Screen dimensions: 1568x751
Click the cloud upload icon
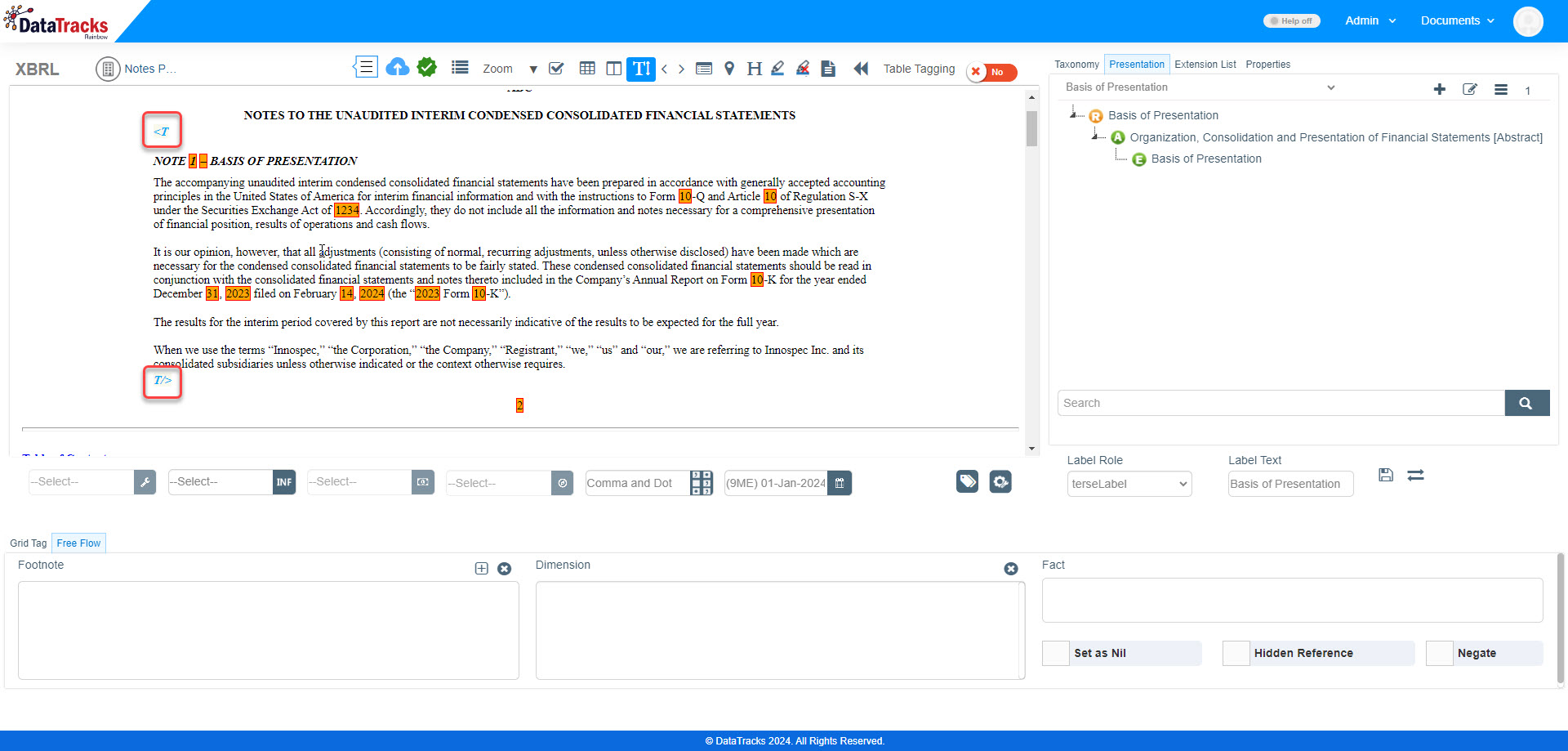tap(398, 67)
